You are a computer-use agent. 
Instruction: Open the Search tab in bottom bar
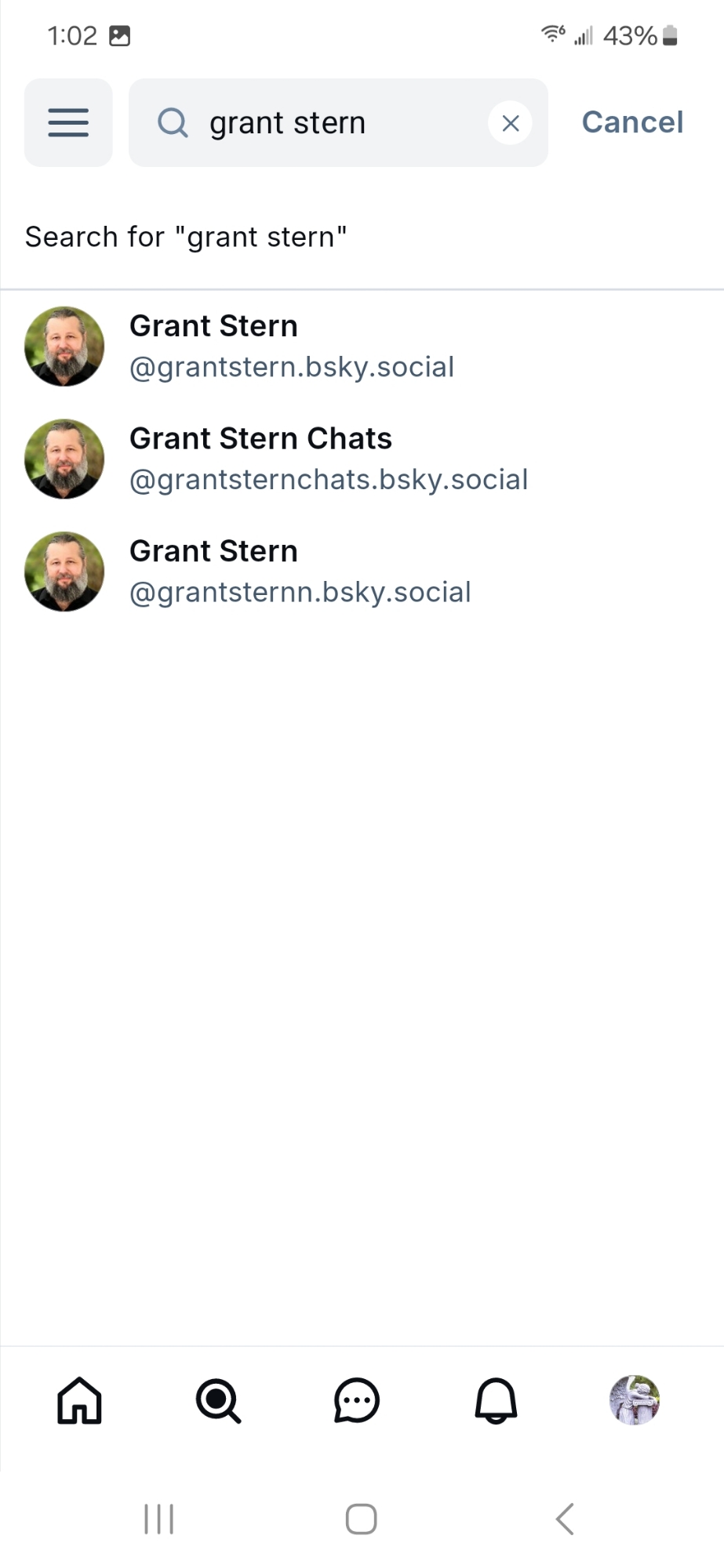(218, 1400)
